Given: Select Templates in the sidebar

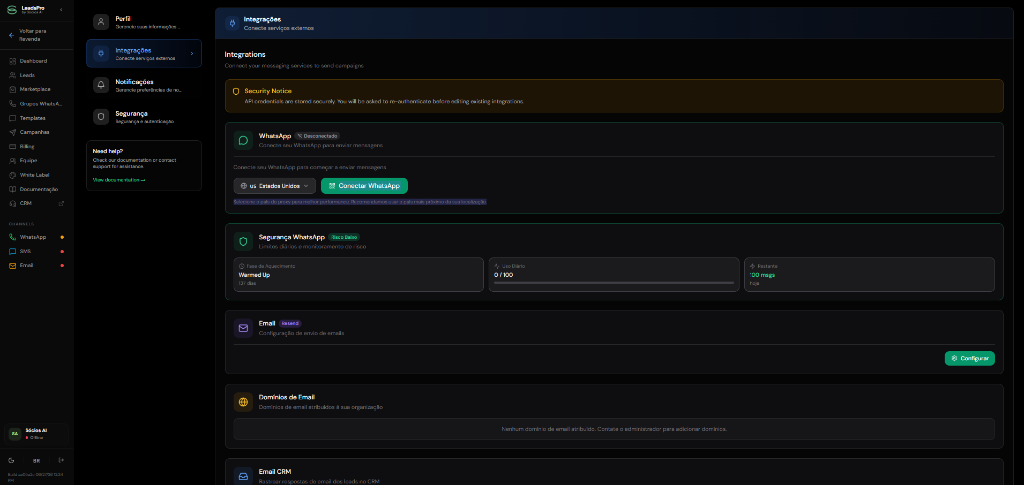Looking at the screenshot, I should pos(33,118).
